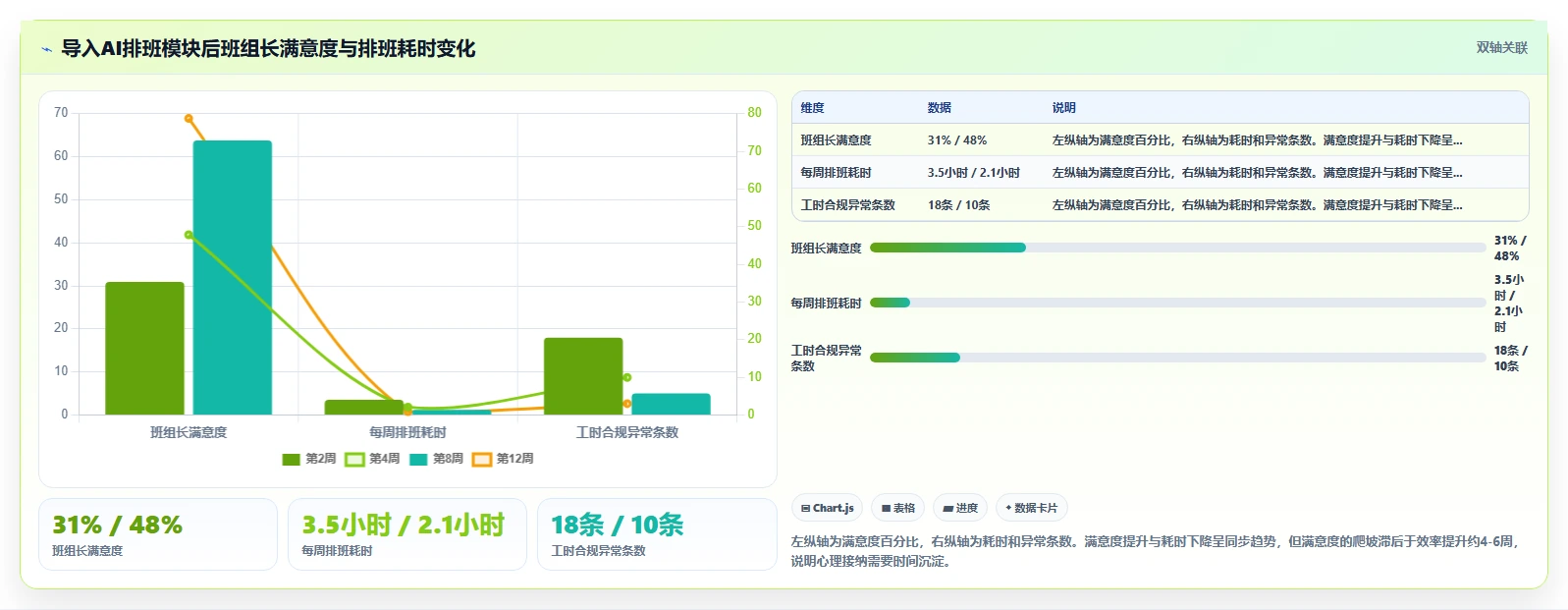The height and width of the screenshot is (610, 1568).
Task: Click the 工时合规异常条数 x-axis category label
Action: click(x=627, y=432)
